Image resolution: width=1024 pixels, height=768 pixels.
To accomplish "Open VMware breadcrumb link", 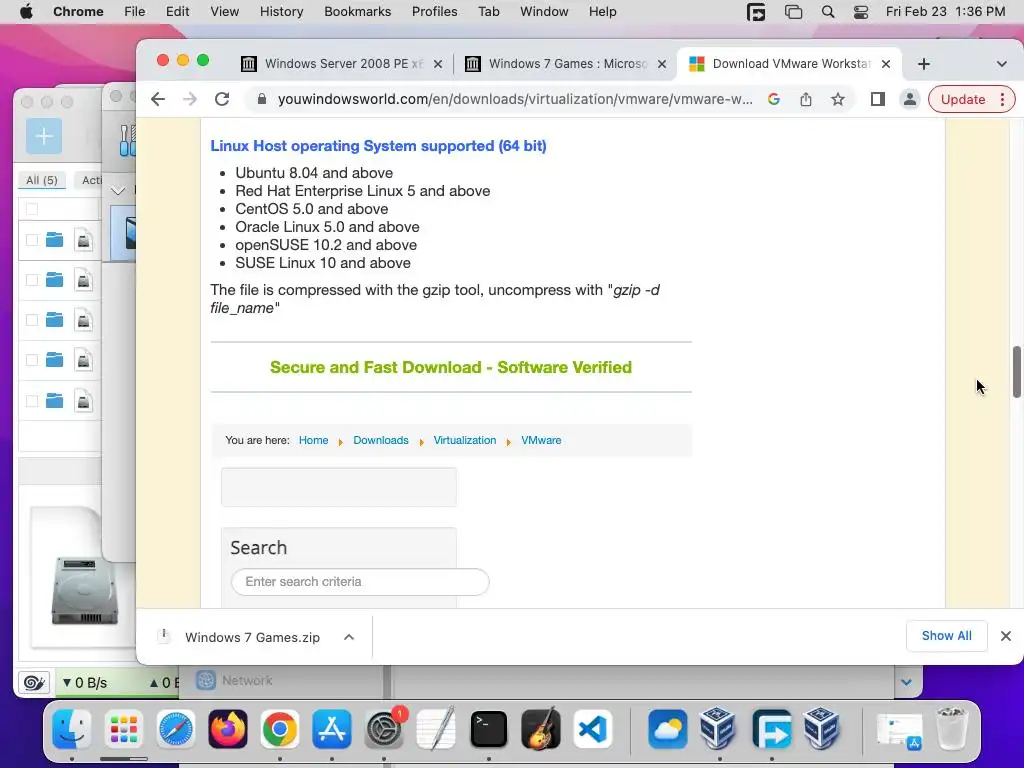I will [x=541, y=440].
